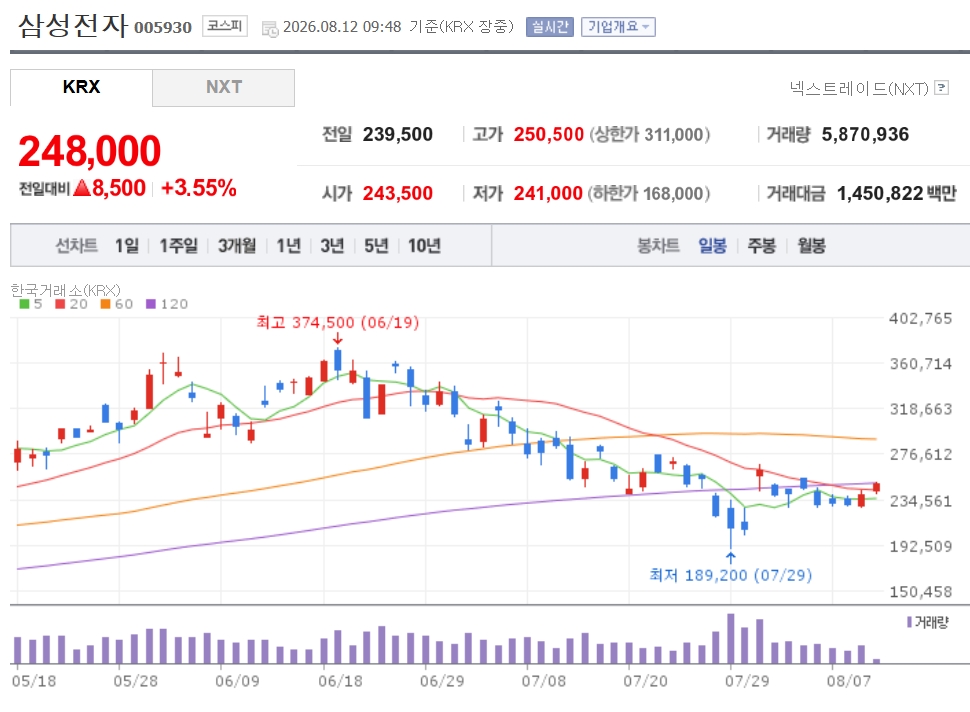Switch candlestick chart to 주봉

click(762, 246)
